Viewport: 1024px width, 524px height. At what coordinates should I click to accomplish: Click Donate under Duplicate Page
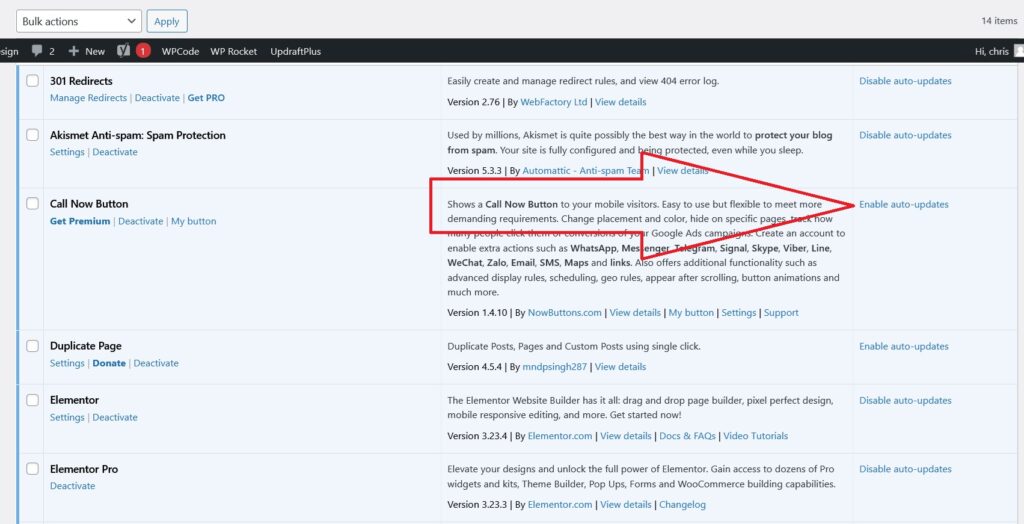coord(109,363)
